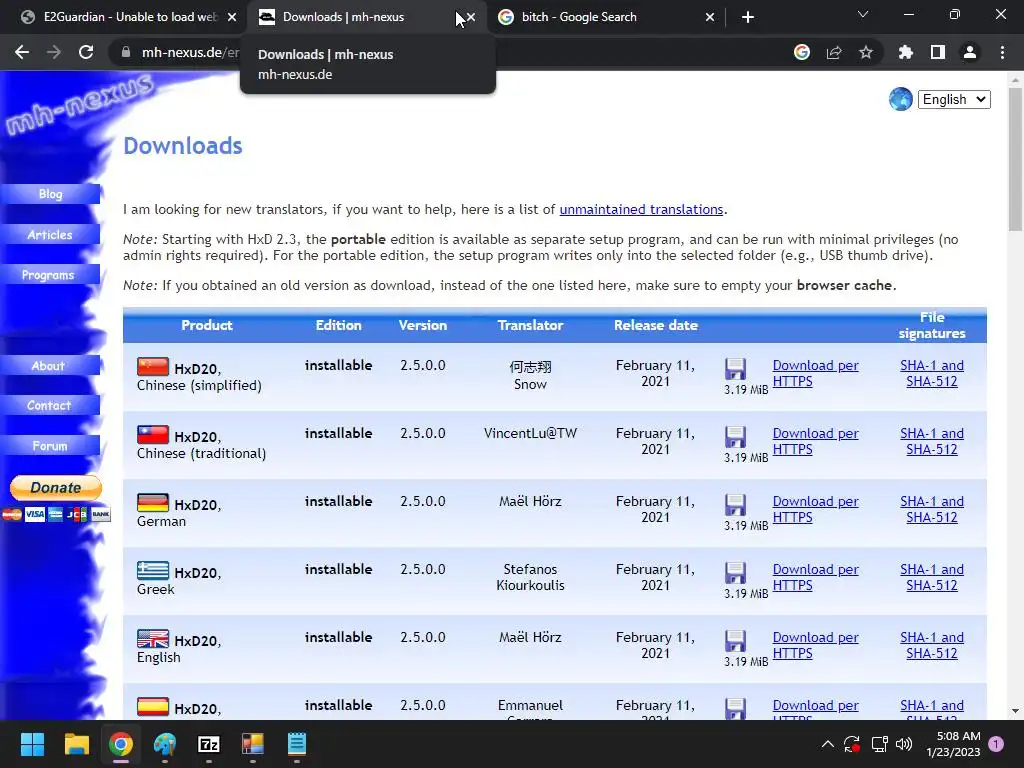Screen dimensions: 1024x768
Task: Click the UK/US flag icon for HxD20 English
Action: (x=153, y=638)
